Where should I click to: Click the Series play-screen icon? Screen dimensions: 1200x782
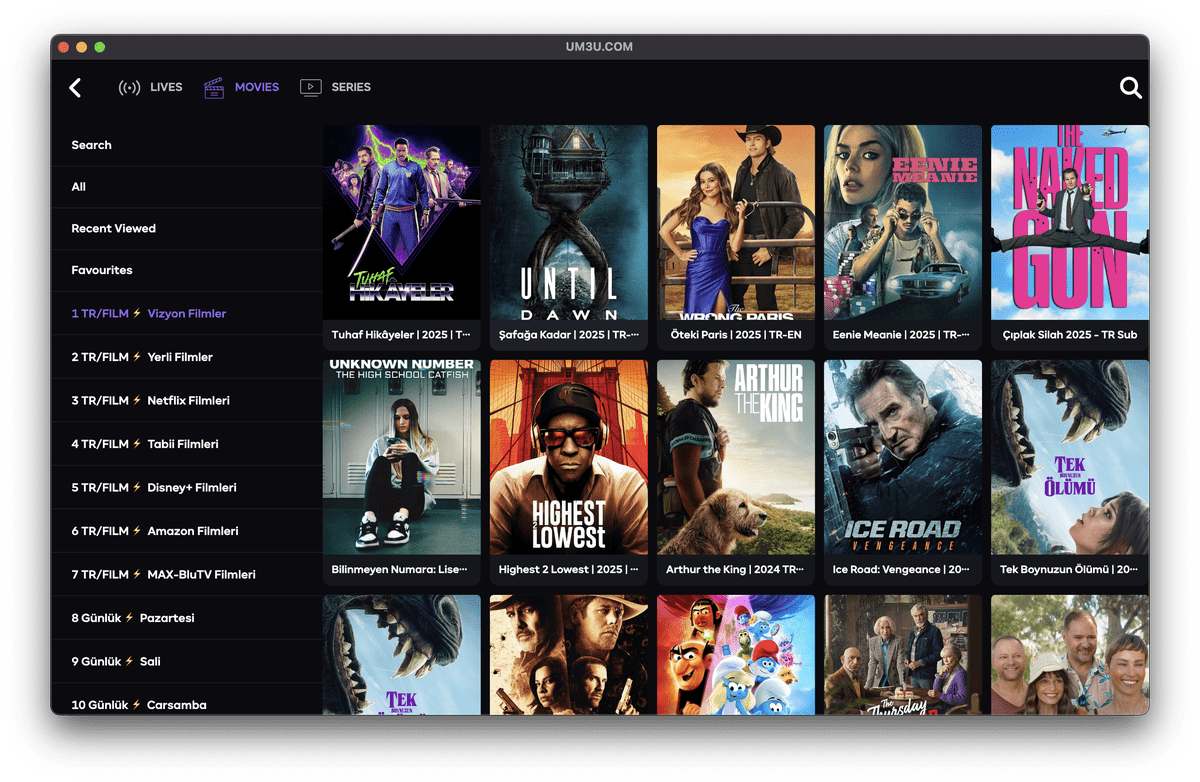tap(311, 88)
